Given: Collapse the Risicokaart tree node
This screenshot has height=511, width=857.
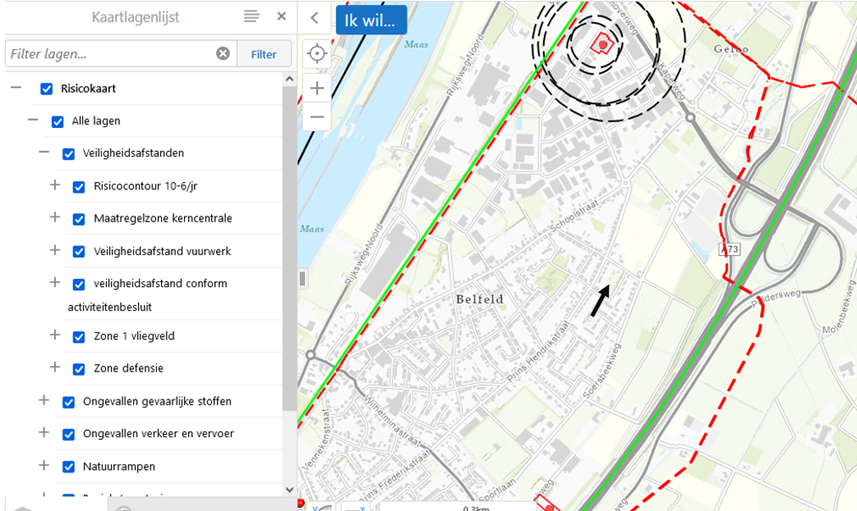Looking at the screenshot, I should [16, 87].
